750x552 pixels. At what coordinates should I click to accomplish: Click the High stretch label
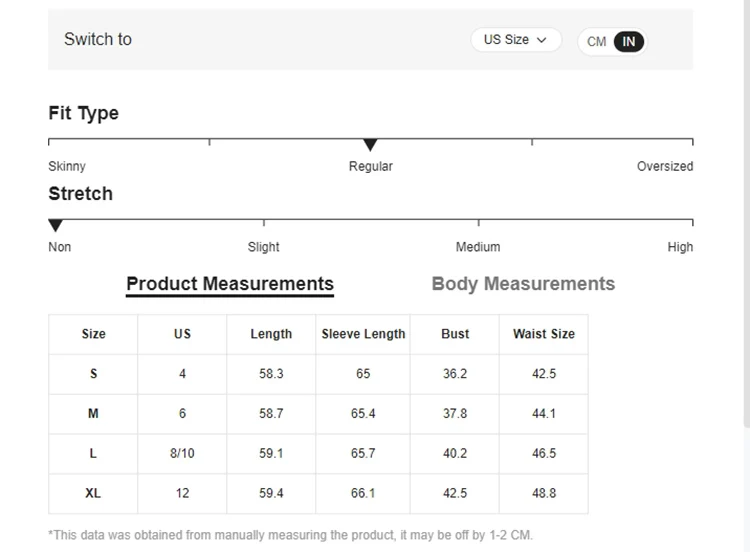(680, 247)
